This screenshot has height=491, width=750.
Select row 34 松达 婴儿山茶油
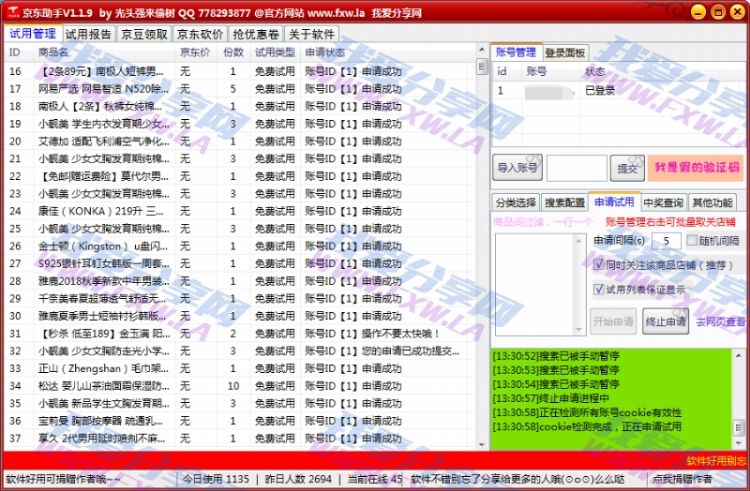coord(239,386)
